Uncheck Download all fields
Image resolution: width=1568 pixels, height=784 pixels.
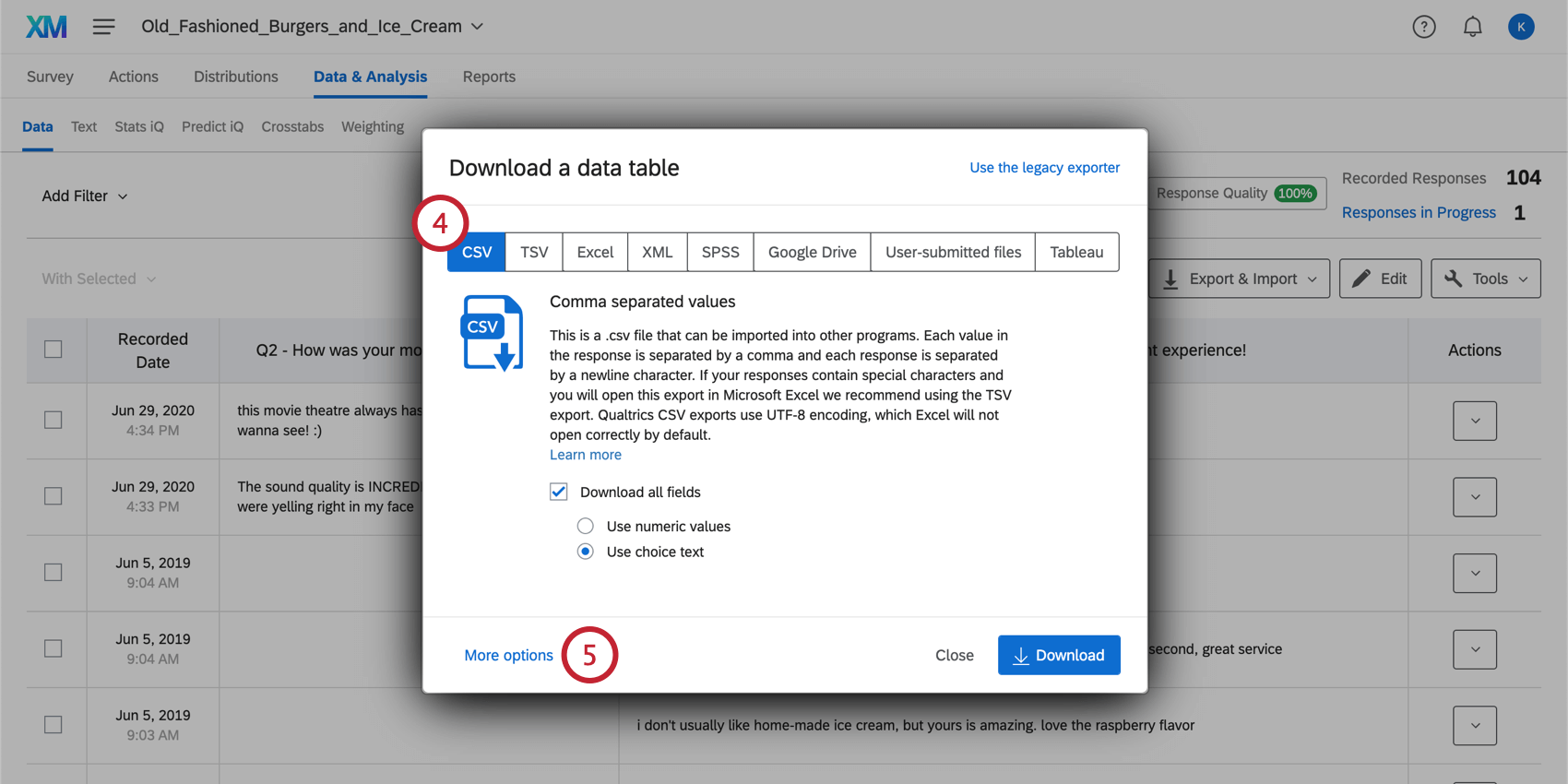click(559, 492)
